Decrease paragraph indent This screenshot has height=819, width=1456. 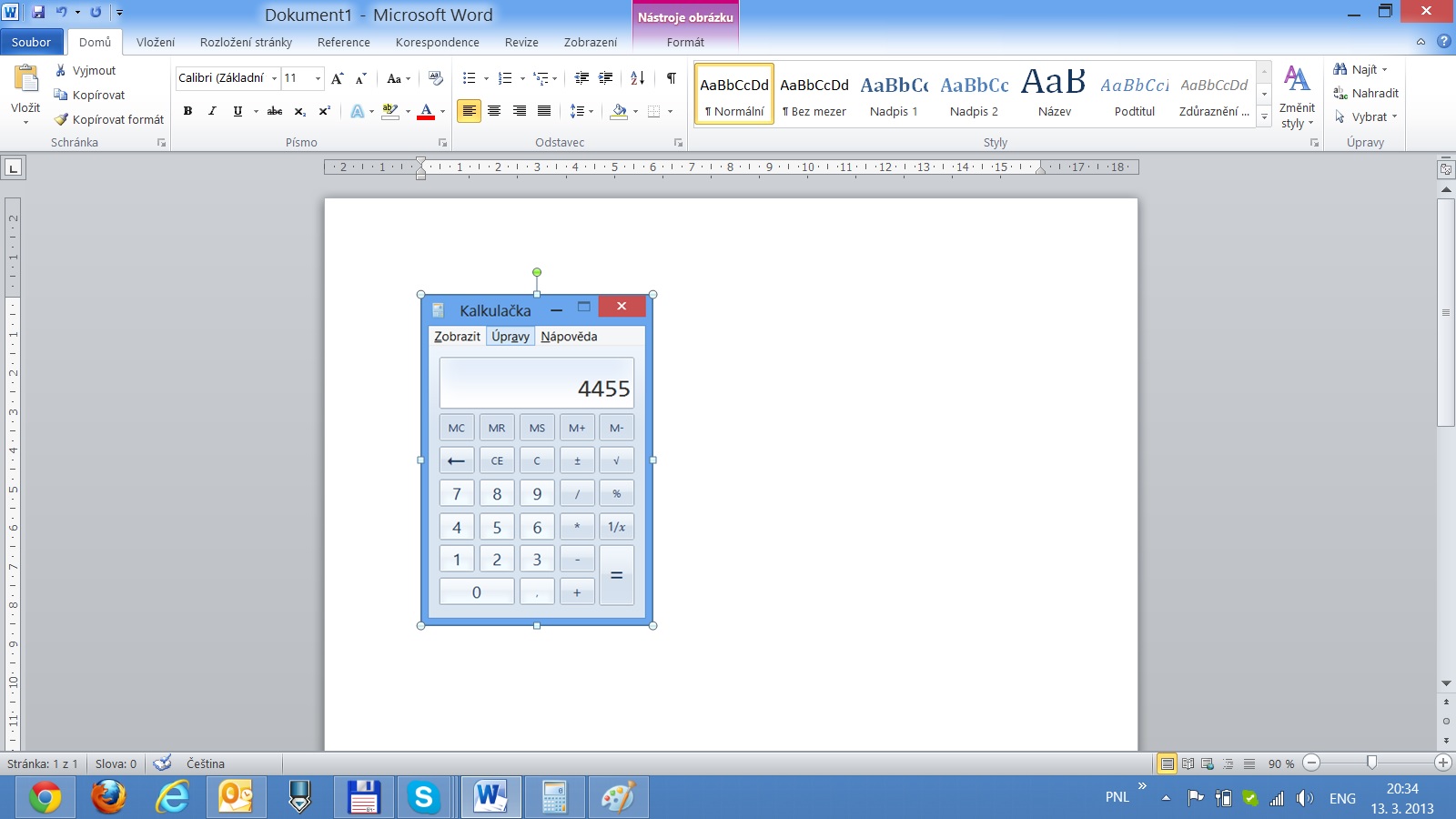(x=582, y=78)
